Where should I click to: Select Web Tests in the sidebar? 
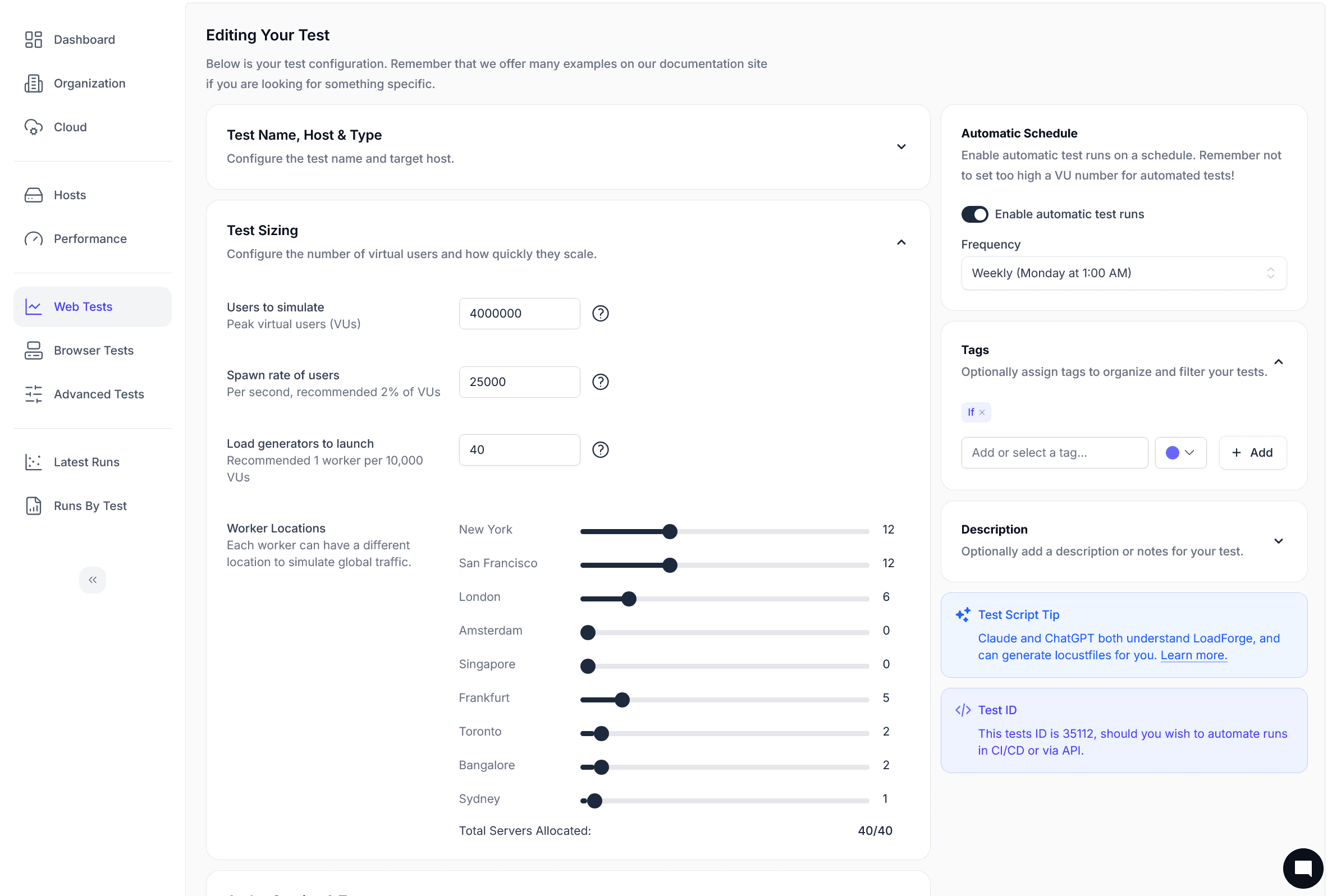pyautogui.click(x=83, y=306)
